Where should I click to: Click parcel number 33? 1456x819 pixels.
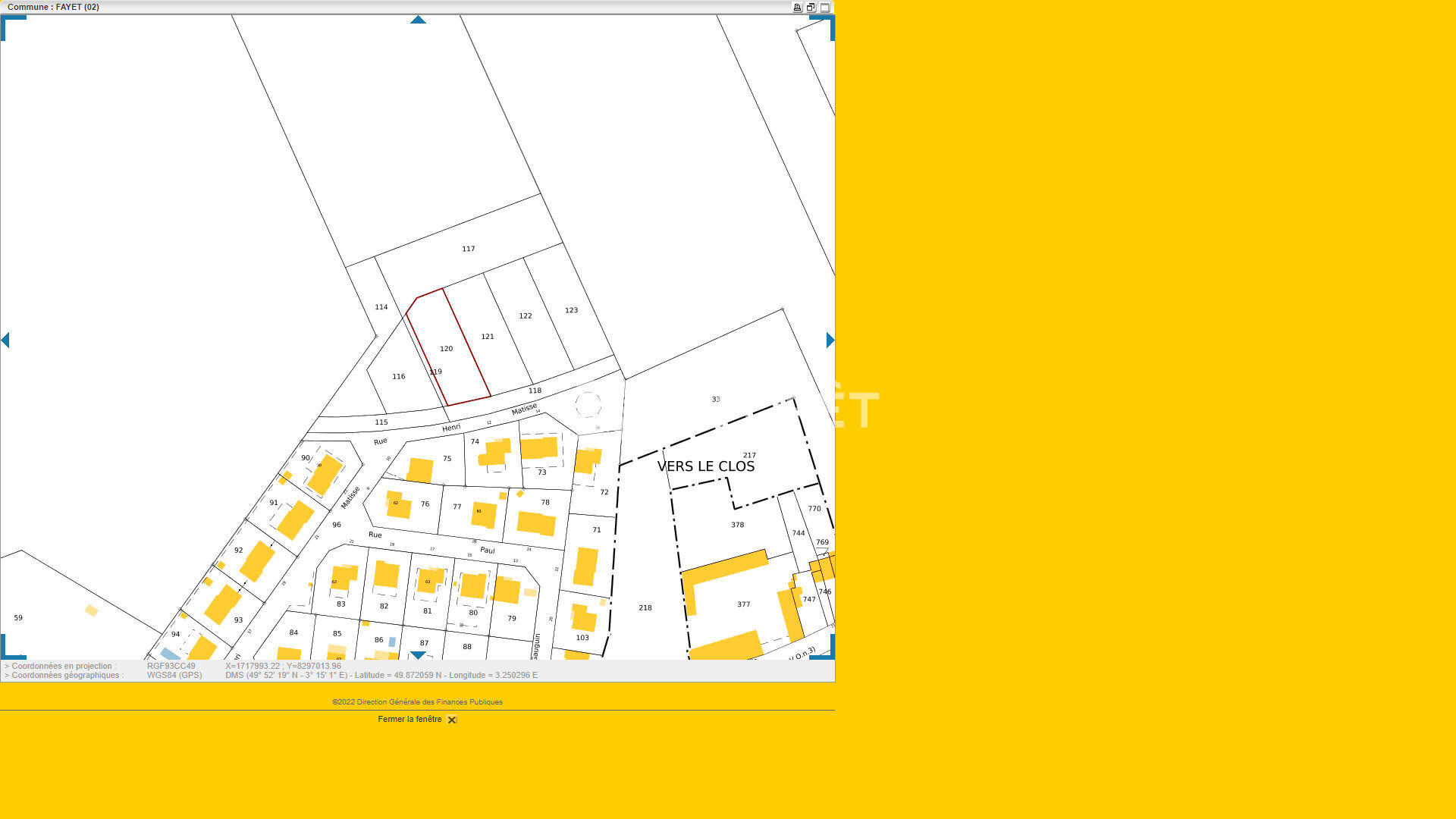(x=716, y=399)
